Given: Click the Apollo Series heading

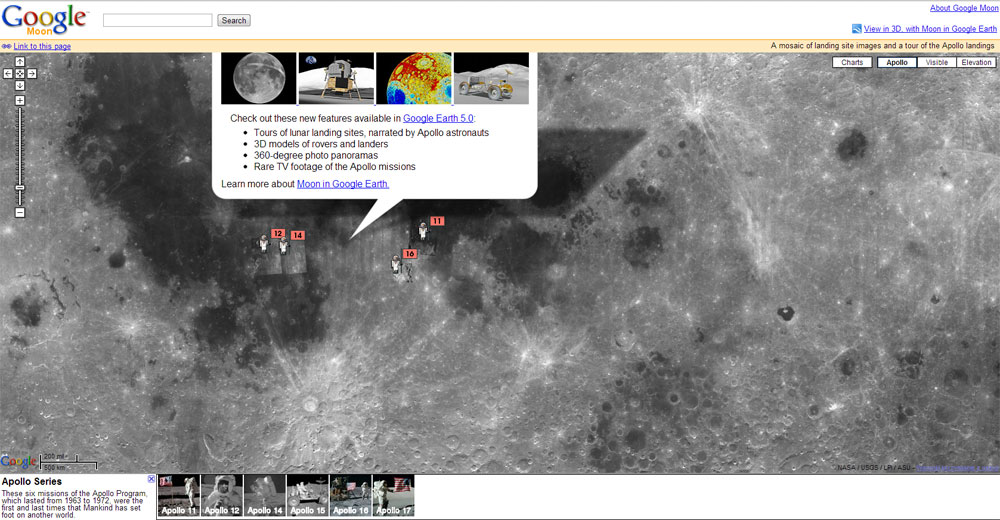Looking at the screenshot, I should tap(32, 482).
